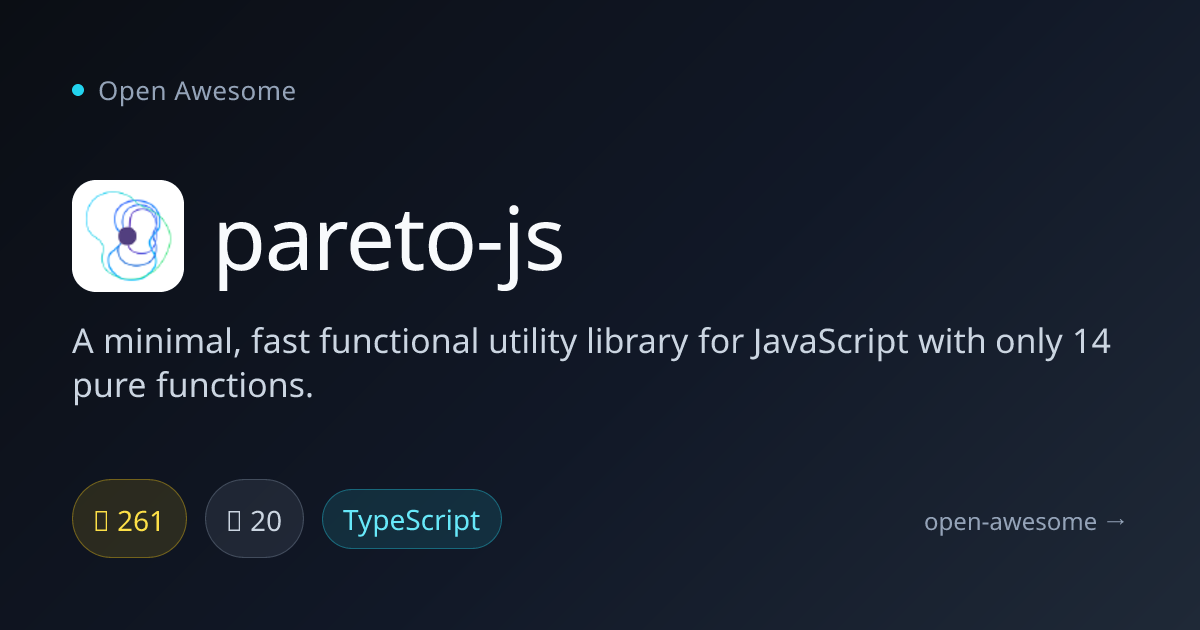
Task: Click the cyan dot beside Open Awesome
Action: (78, 91)
